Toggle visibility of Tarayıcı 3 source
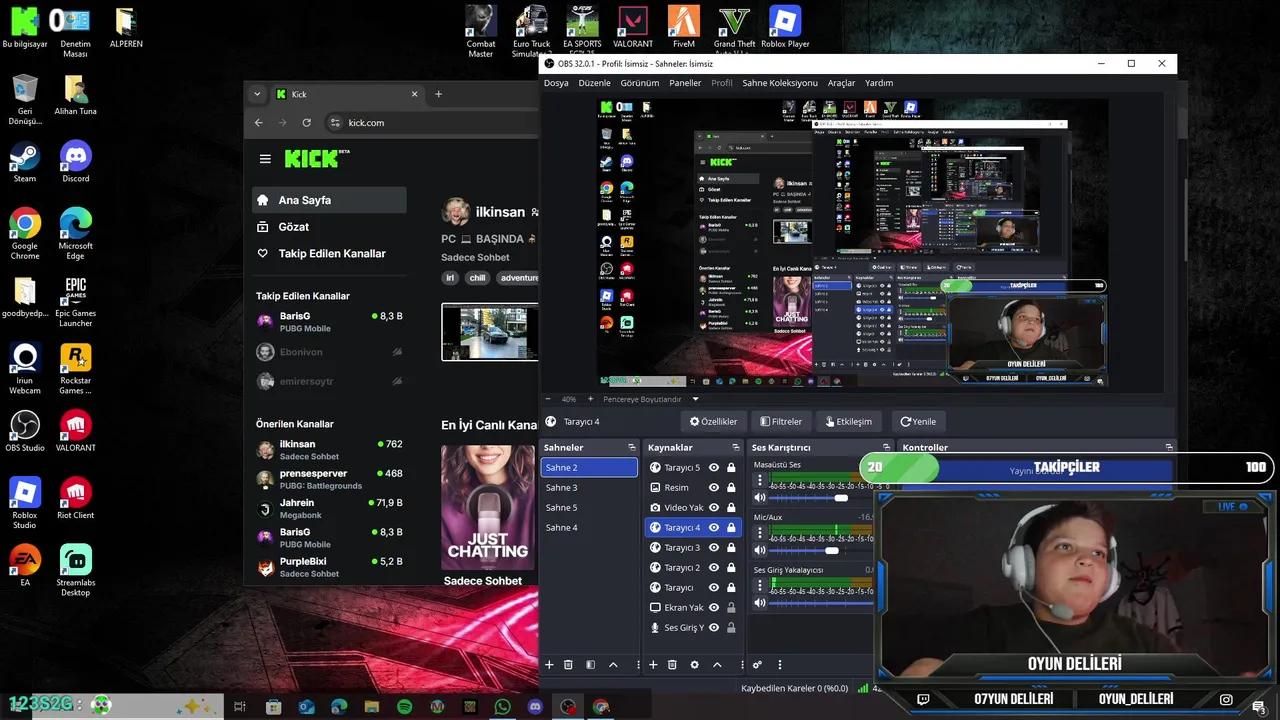Image resolution: width=1280 pixels, height=720 pixels. 714,547
